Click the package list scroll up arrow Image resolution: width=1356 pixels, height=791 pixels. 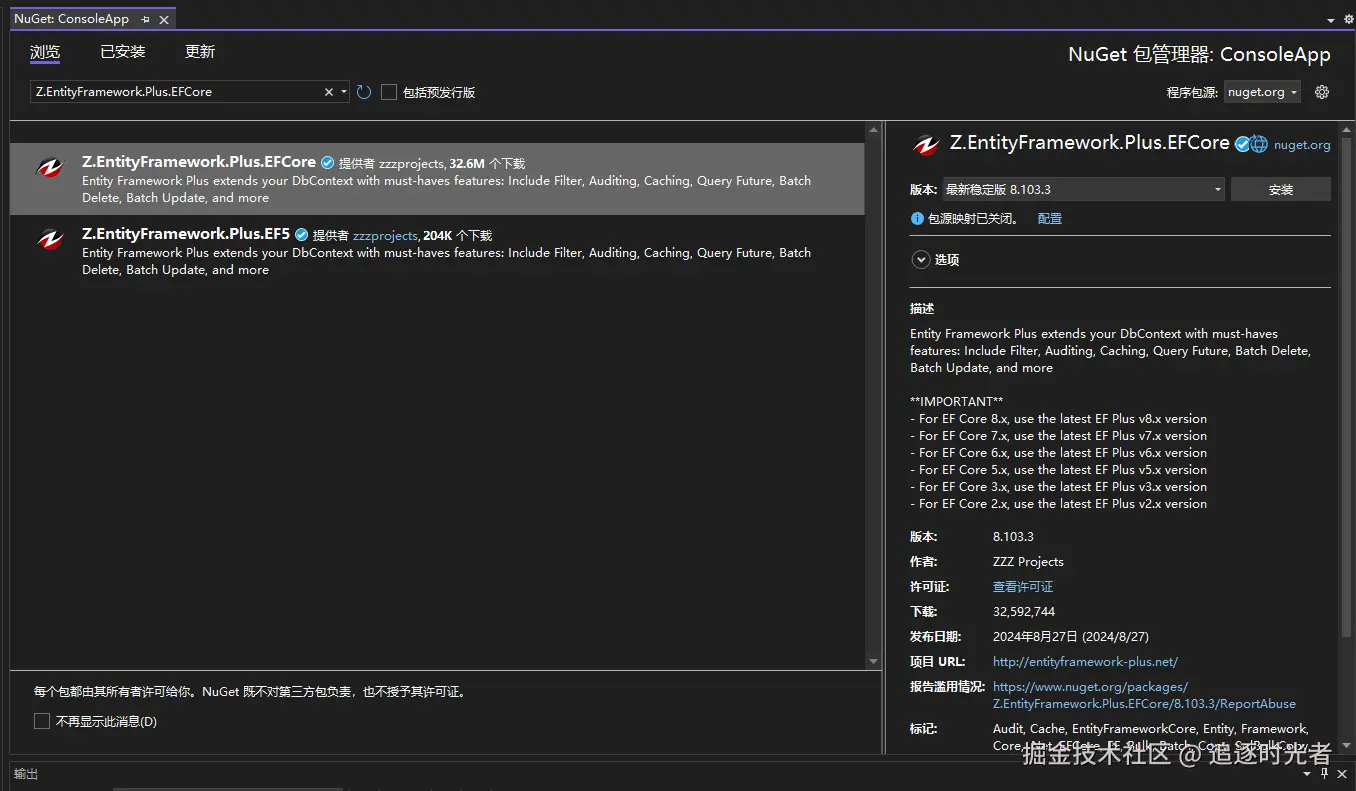[874, 130]
